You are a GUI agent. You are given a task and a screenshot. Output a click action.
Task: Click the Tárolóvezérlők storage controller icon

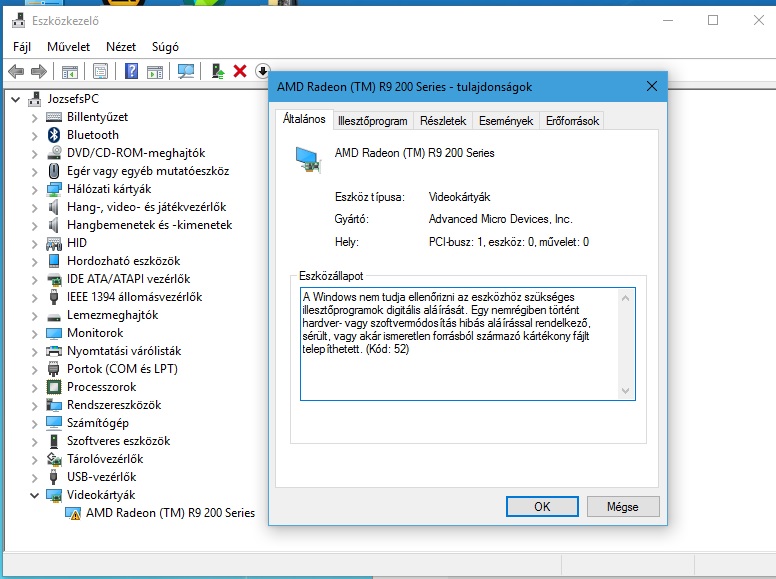54,459
